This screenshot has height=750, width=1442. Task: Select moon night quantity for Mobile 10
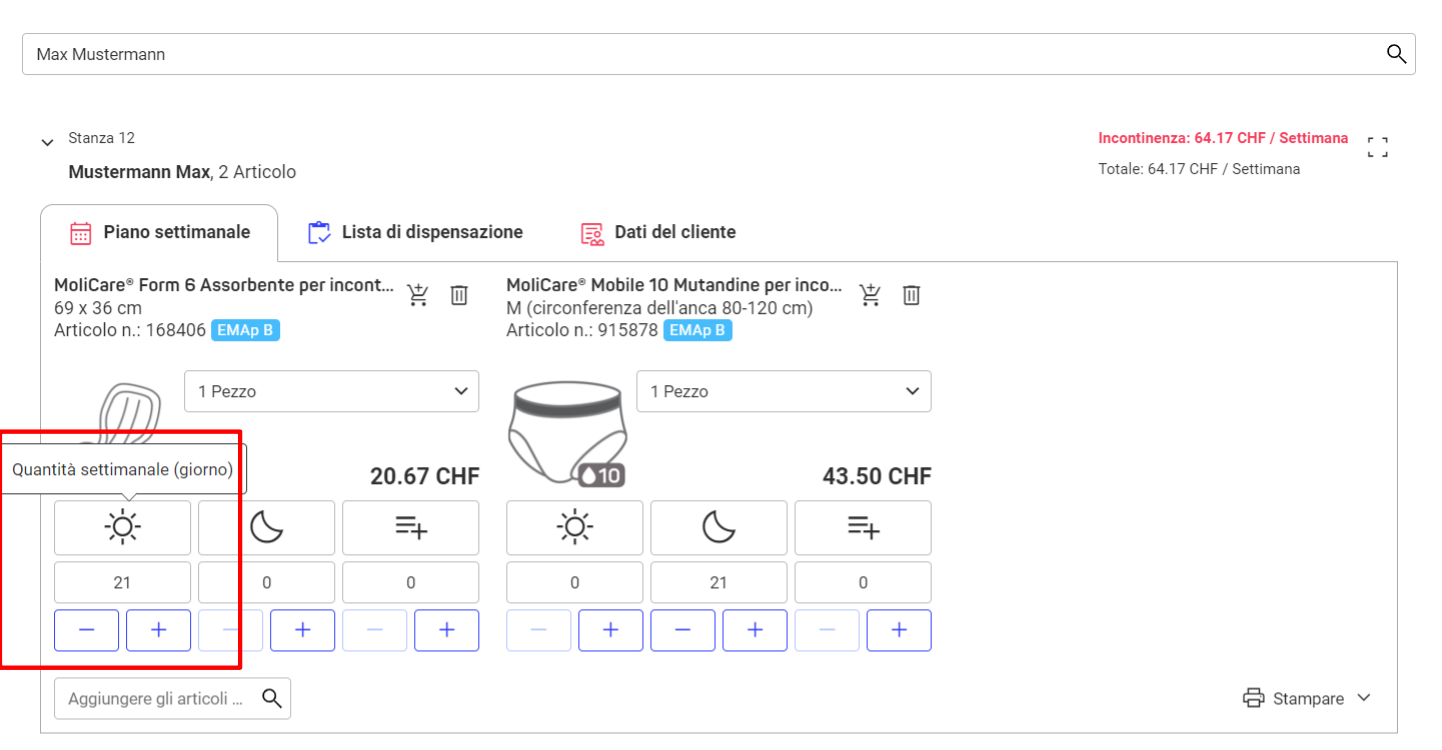tap(718, 527)
